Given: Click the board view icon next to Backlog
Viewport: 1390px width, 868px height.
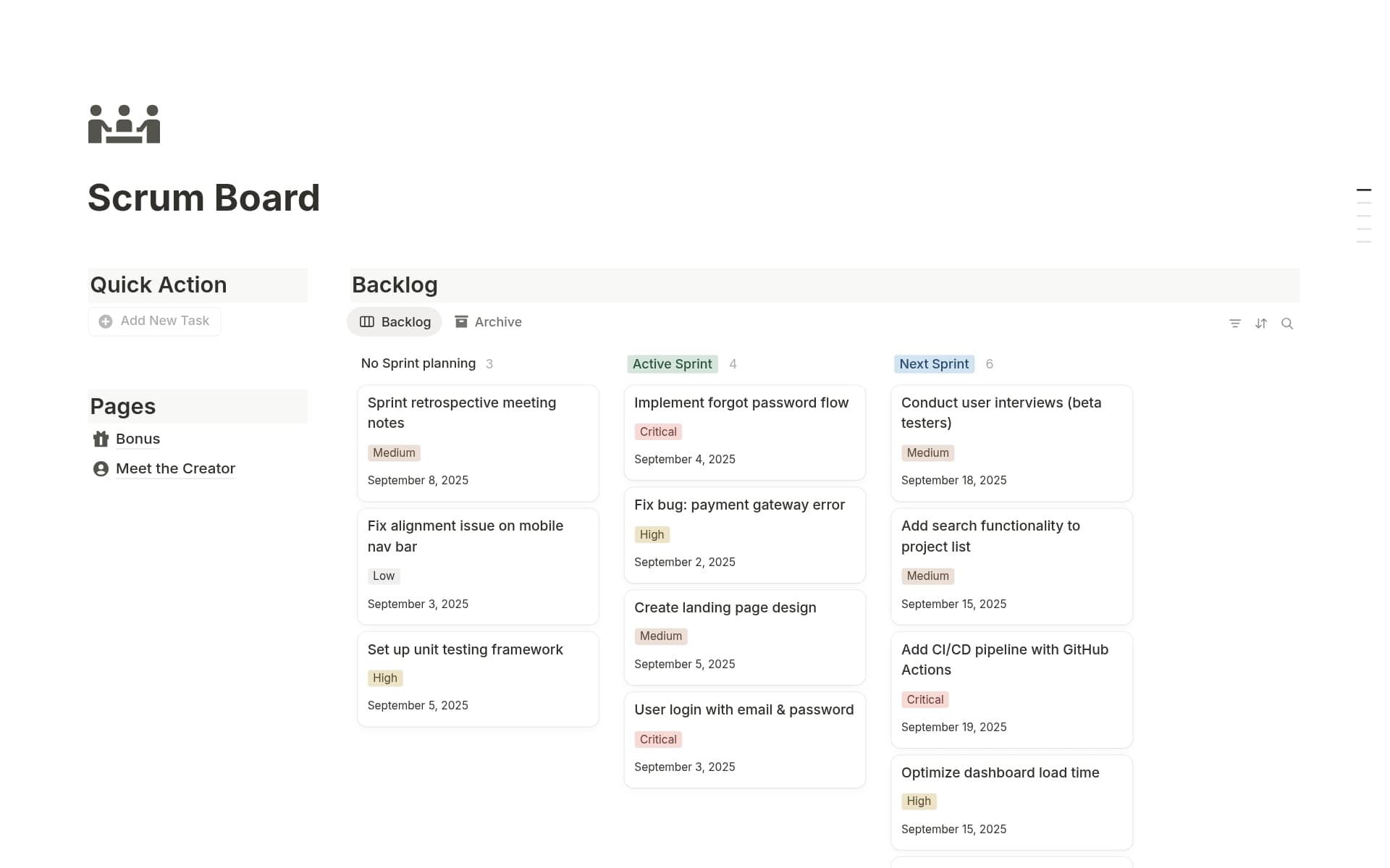Looking at the screenshot, I should click(x=366, y=321).
